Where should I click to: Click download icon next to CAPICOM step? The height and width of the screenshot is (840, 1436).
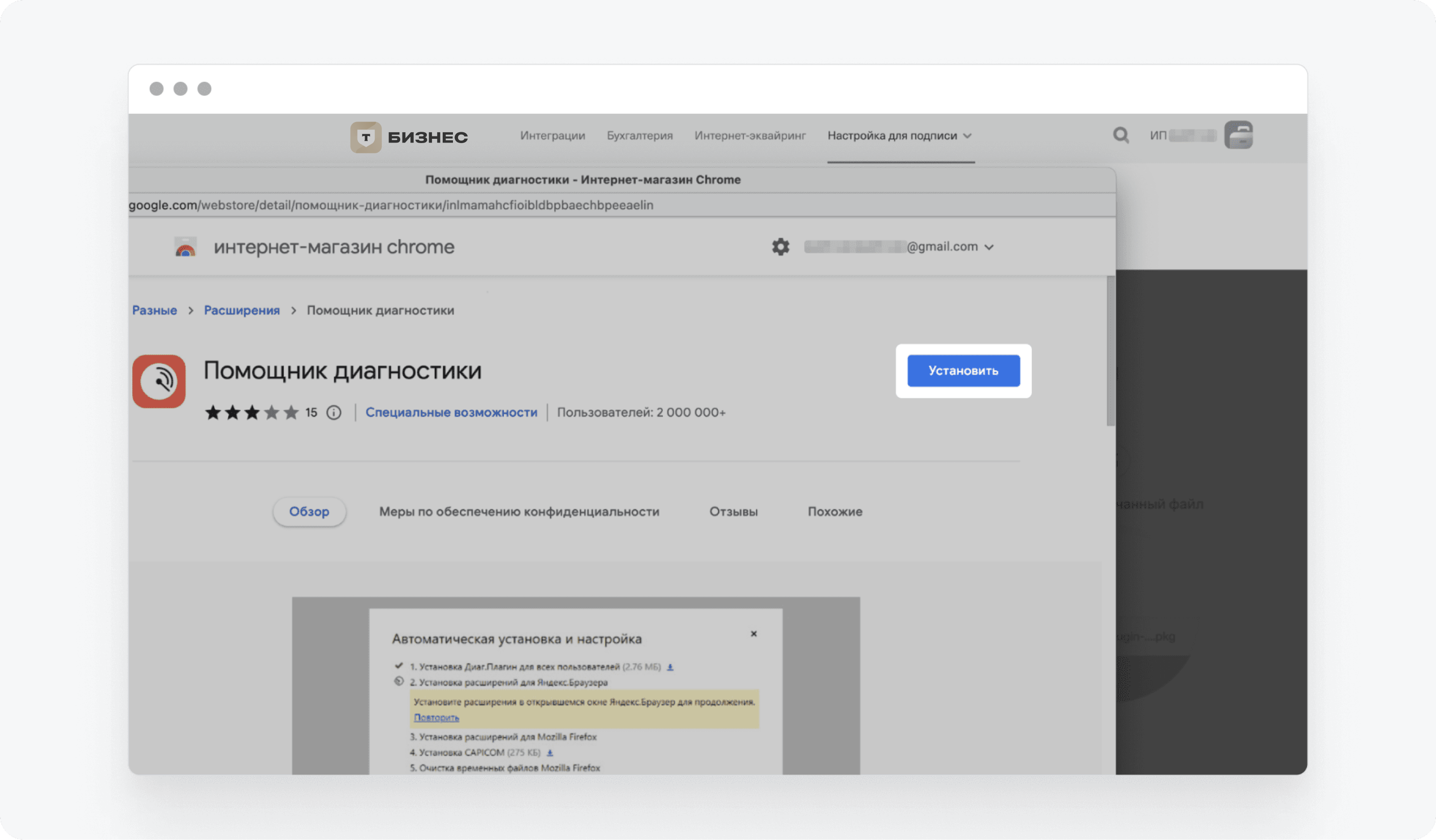pos(549,753)
